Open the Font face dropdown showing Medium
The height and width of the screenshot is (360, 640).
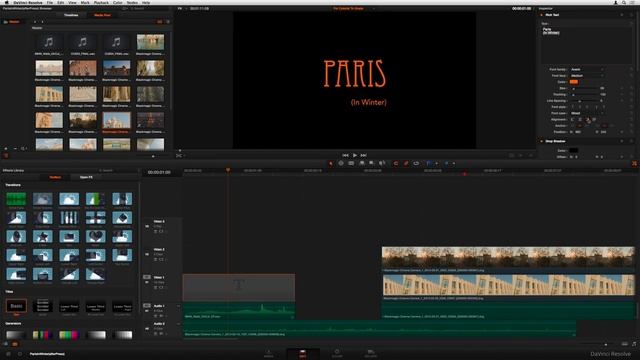click(x=587, y=76)
